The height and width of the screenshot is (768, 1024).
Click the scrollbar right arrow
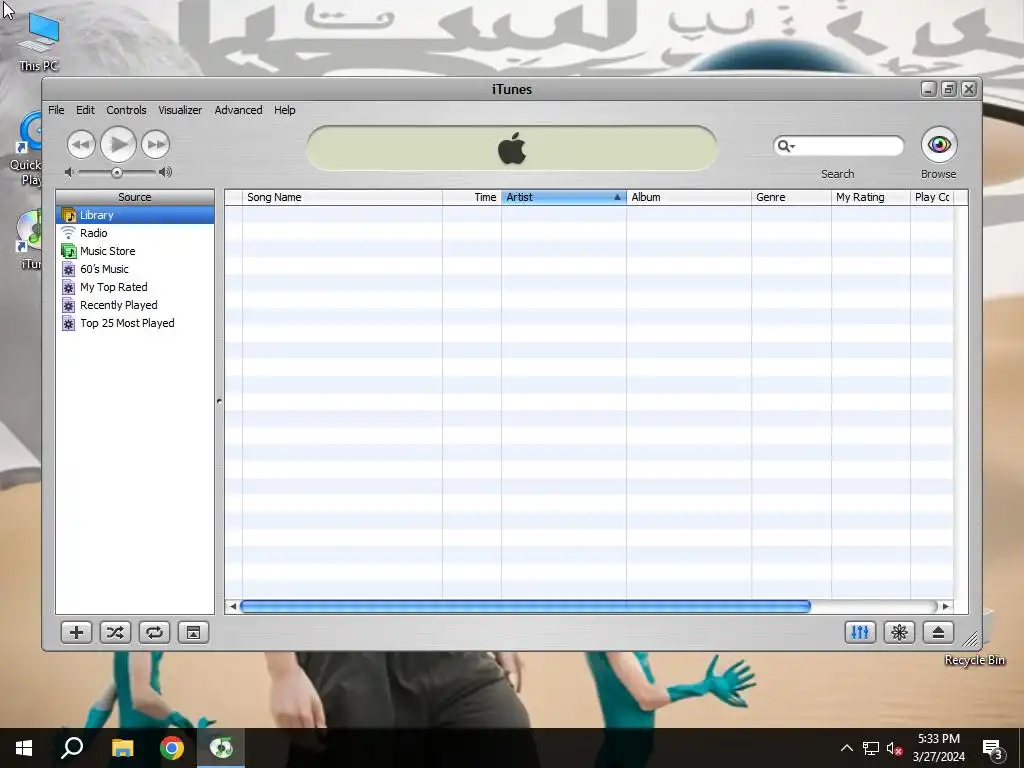pos(945,607)
